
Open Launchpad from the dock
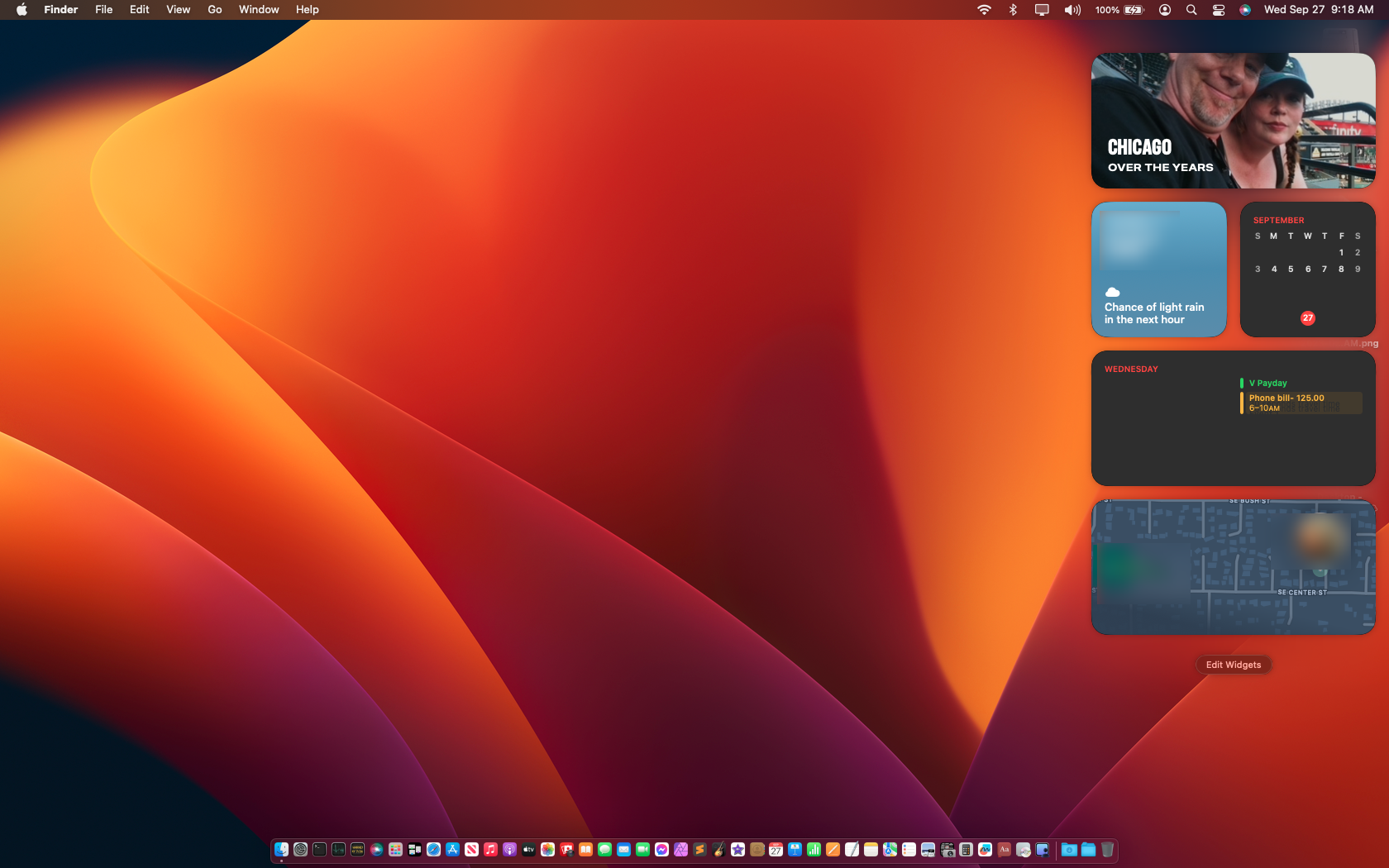click(x=395, y=849)
